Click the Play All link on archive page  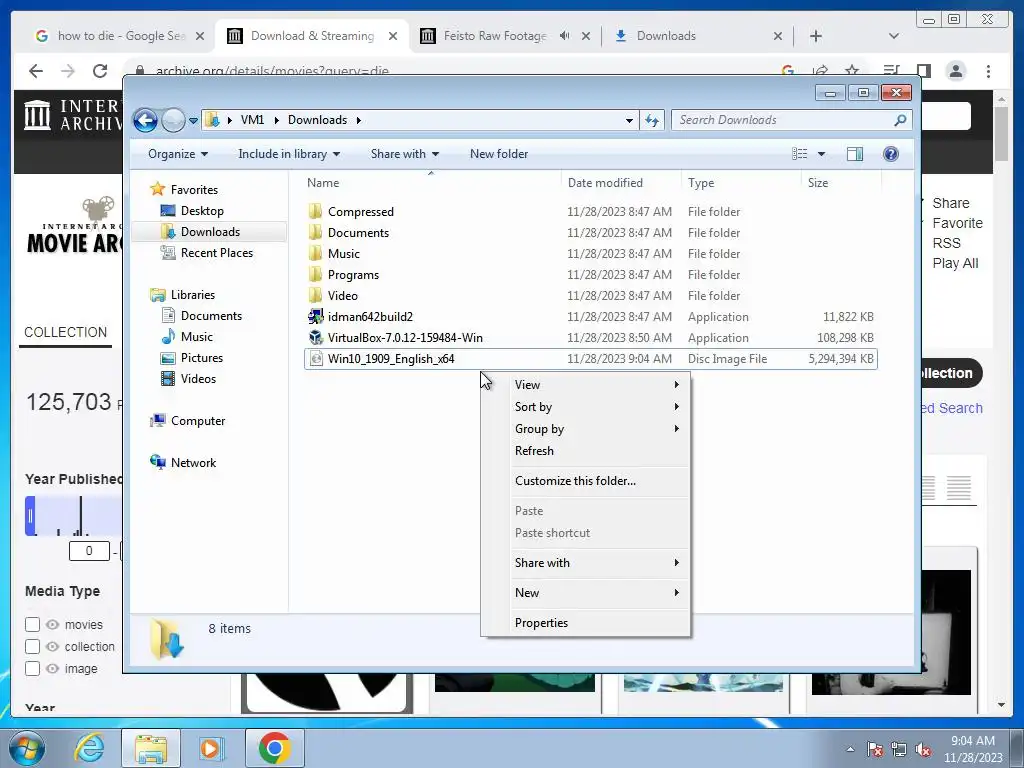coord(955,263)
